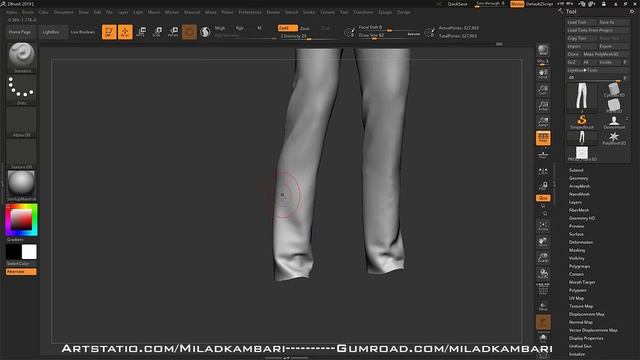Image resolution: width=640 pixels, height=360 pixels.
Task: Click the Zoom document icon
Action: coord(543,90)
